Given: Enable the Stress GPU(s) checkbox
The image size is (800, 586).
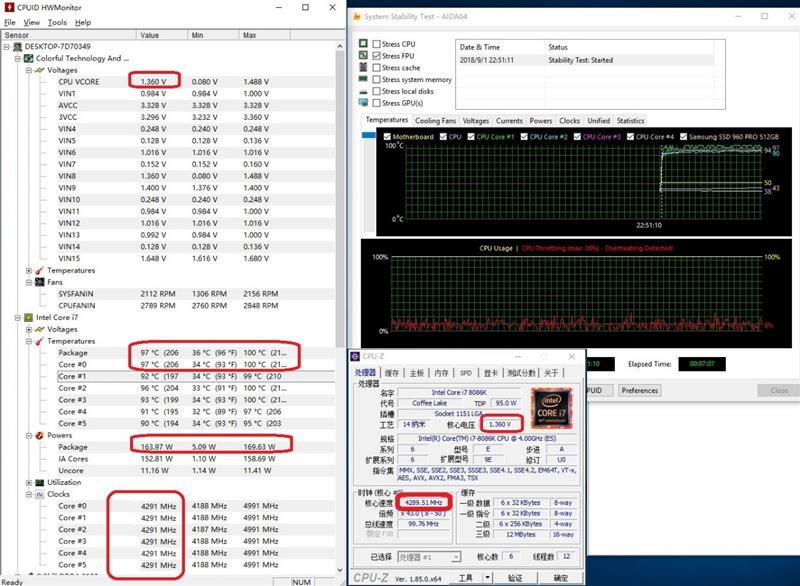Looking at the screenshot, I should [377, 103].
